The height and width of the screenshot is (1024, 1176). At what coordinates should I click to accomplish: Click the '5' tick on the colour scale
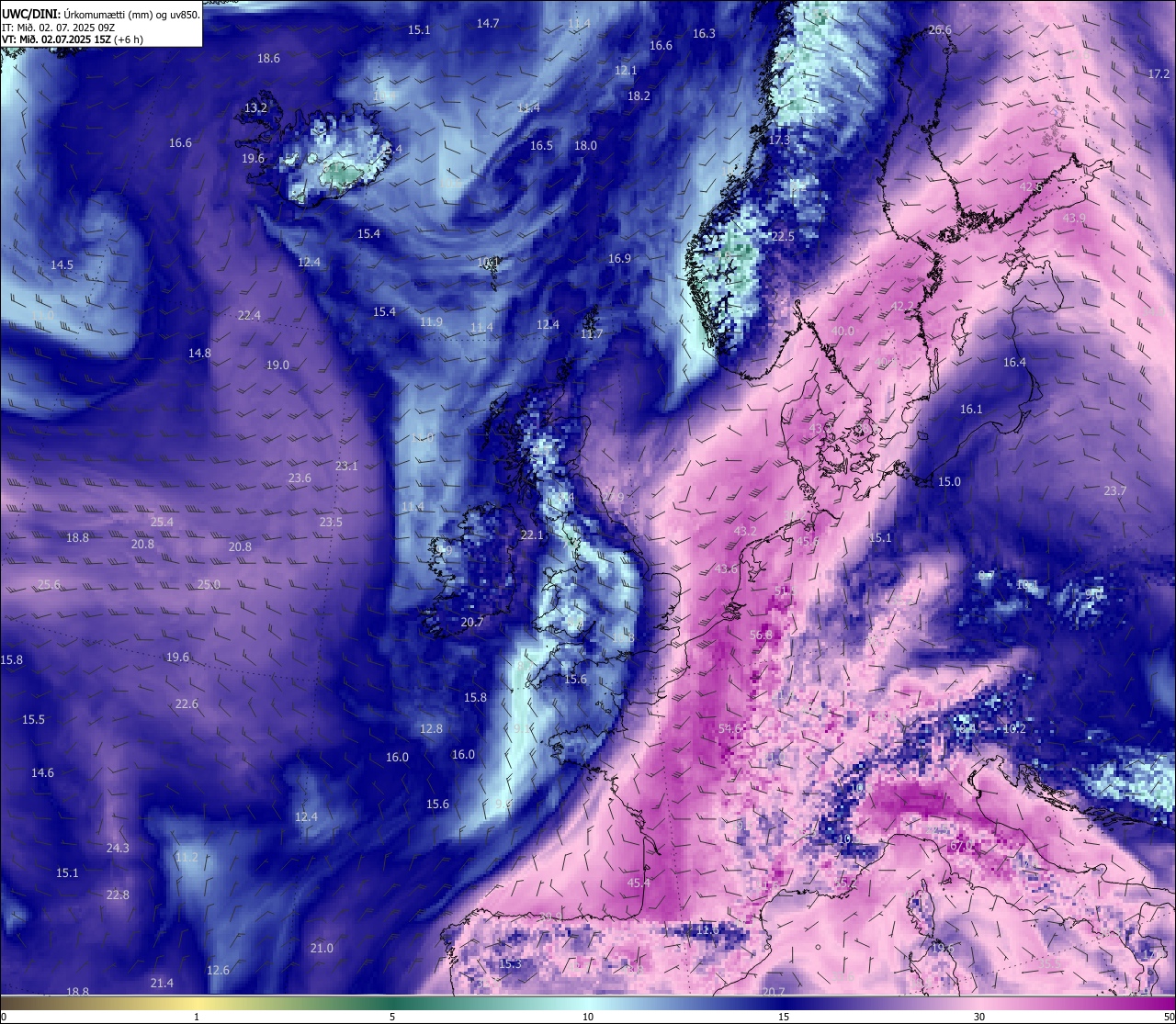tap(392, 1017)
